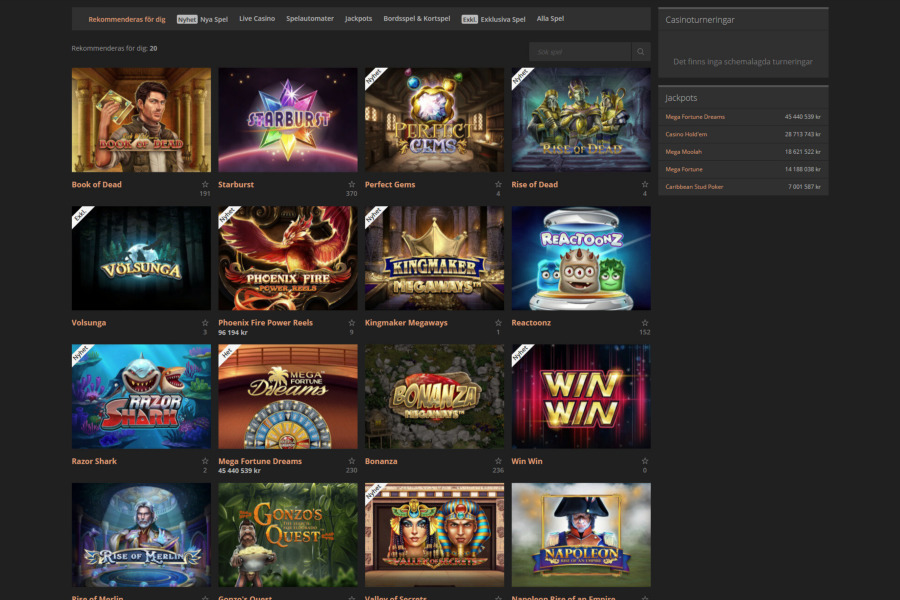Launch Razor Shark from its thumbnail

141,397
